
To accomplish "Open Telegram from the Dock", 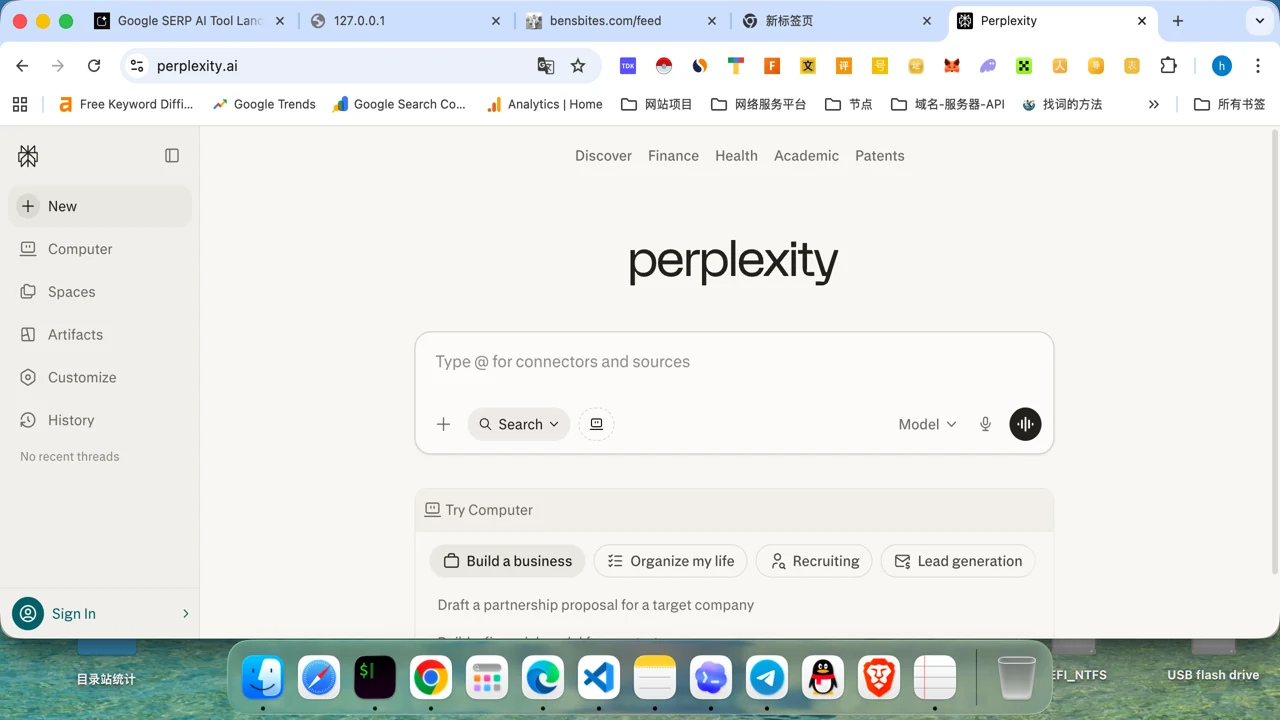I will 768,678.
